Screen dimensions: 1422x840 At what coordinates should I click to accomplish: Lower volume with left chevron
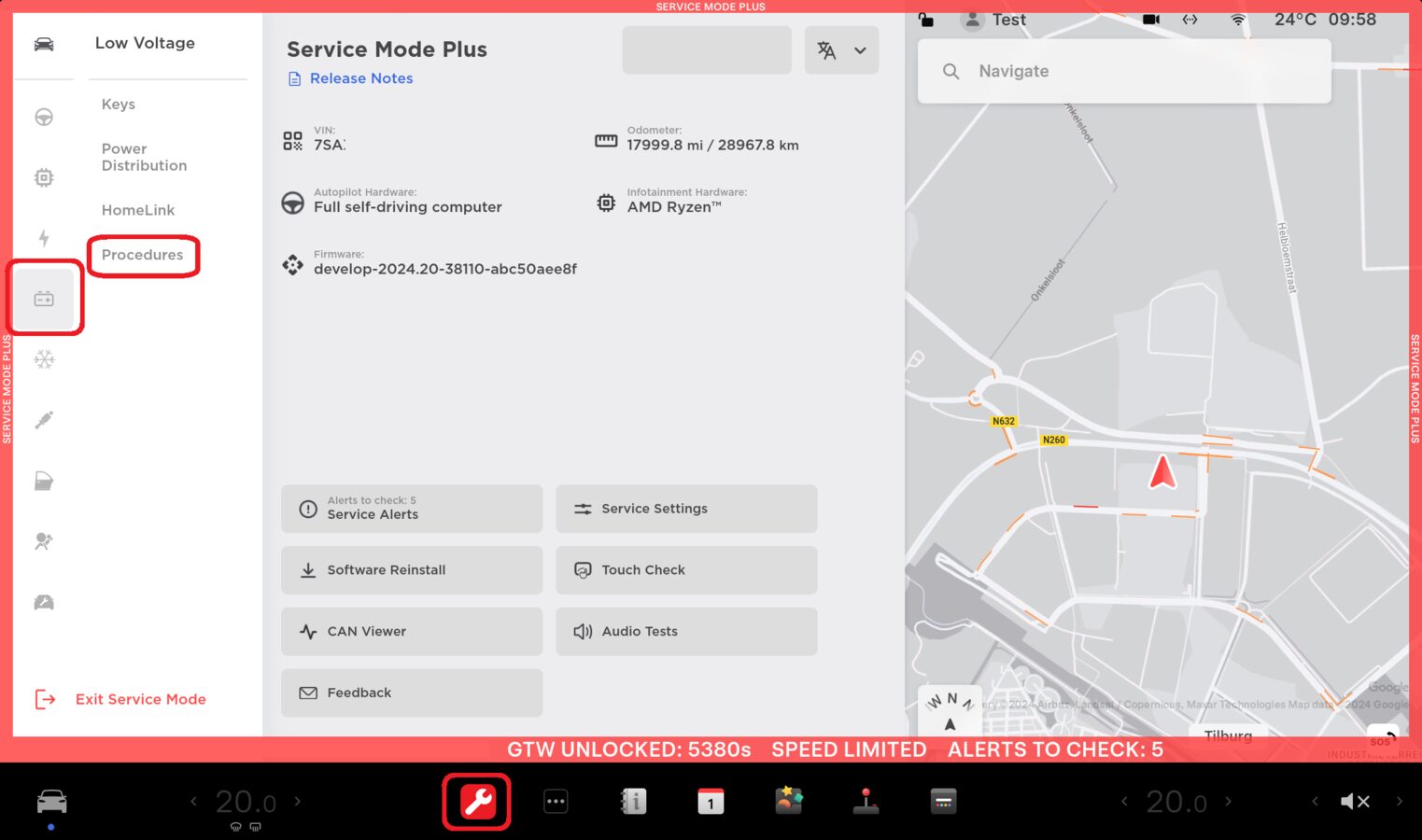point(1315,801)
